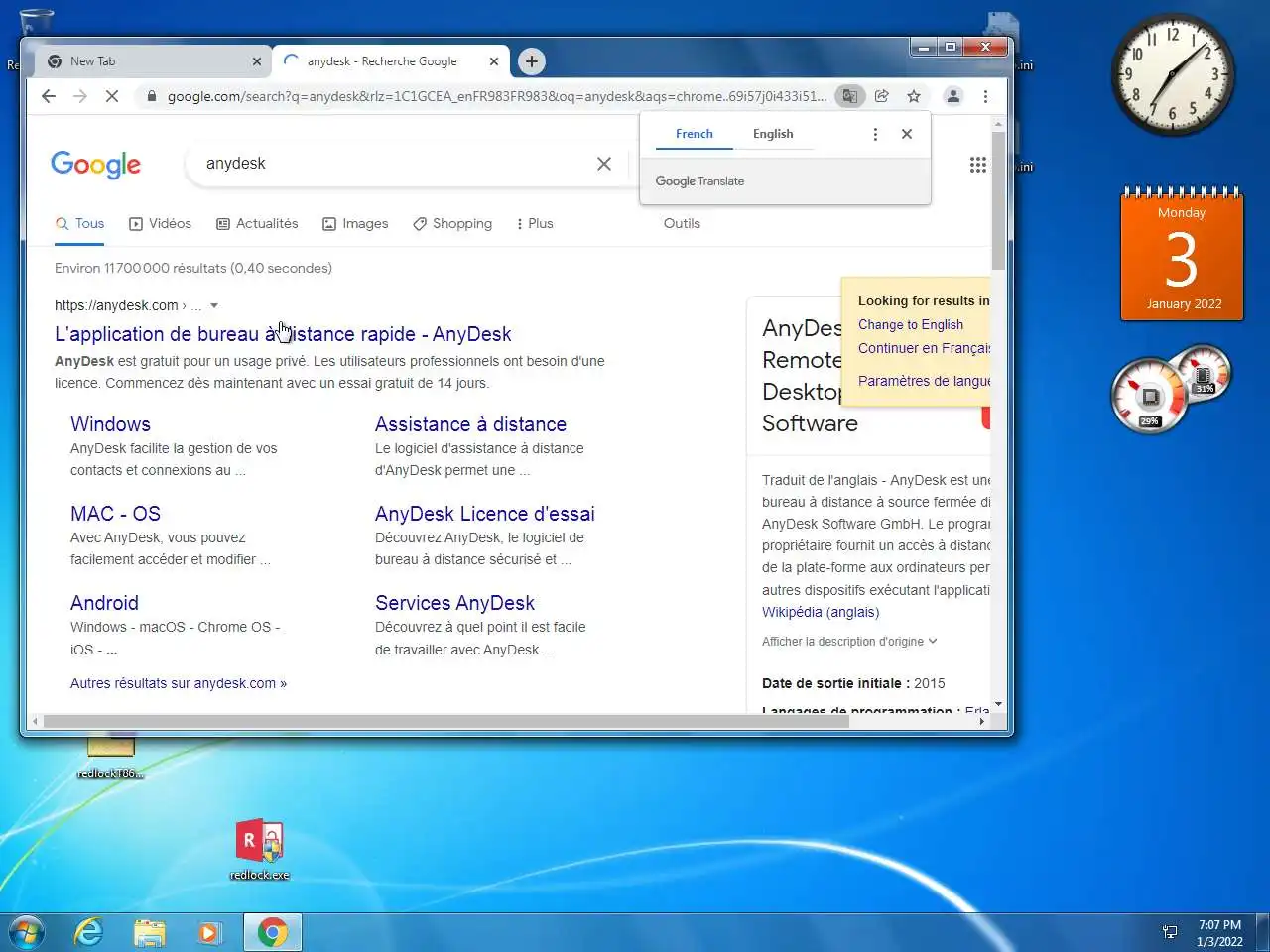1270x952 pixels.
Task: Open Autres résultats sur anydesk.com link
Action: [179, 683]
